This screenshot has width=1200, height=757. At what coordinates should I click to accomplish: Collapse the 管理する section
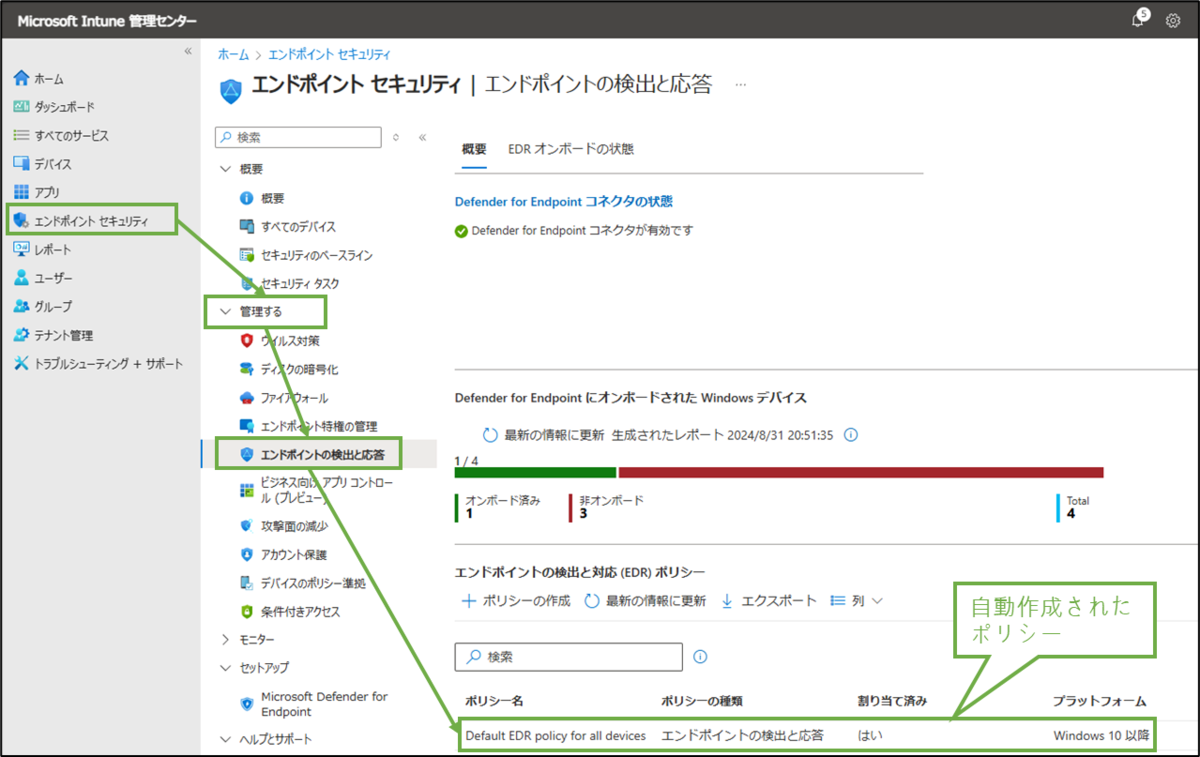225,312
